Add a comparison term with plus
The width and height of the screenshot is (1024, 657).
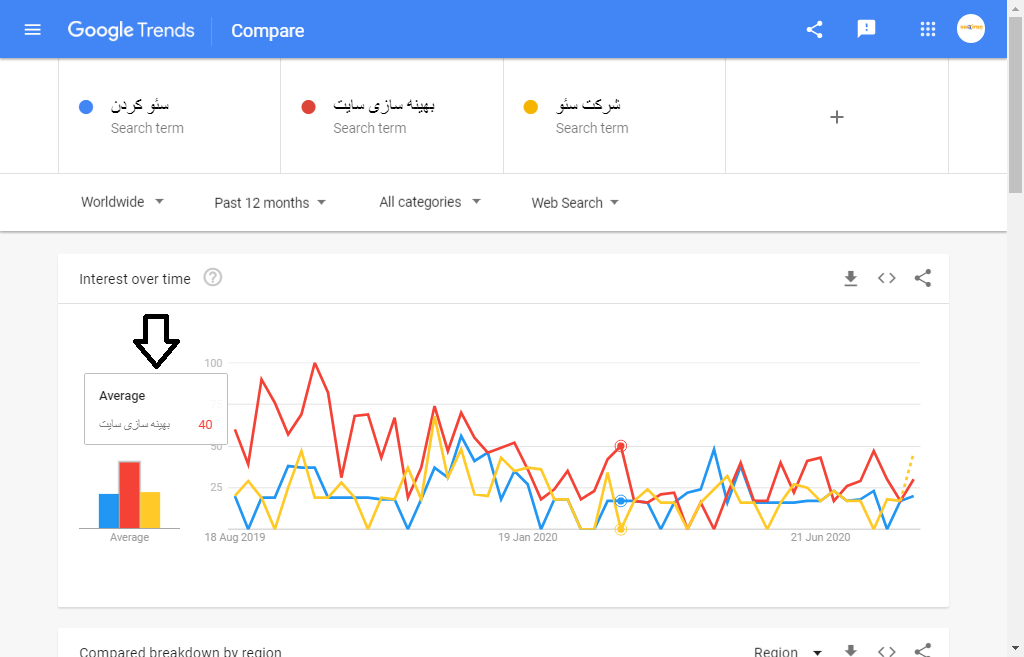click(837, 117)
